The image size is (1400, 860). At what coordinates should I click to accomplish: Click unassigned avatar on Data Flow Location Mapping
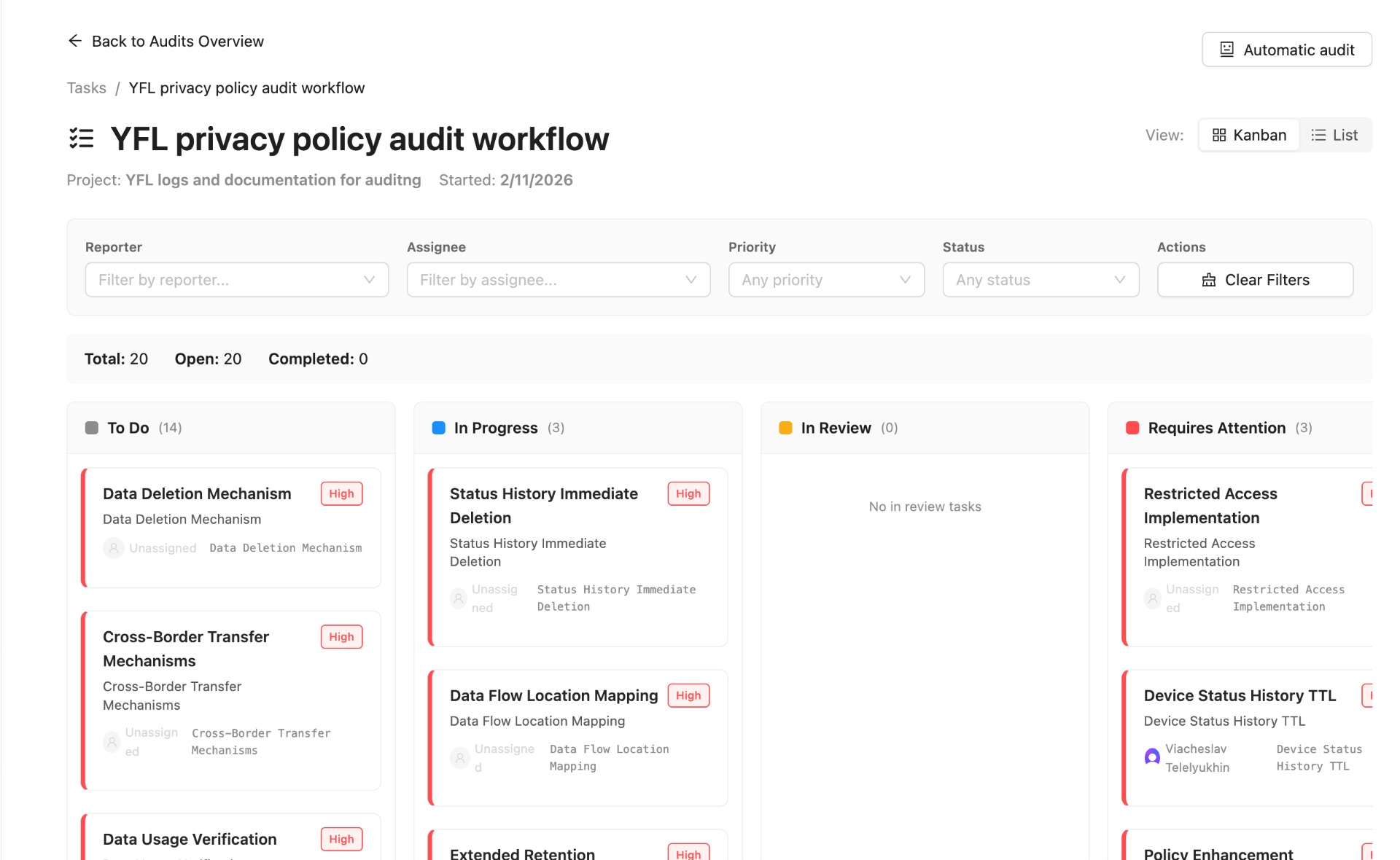459,758
